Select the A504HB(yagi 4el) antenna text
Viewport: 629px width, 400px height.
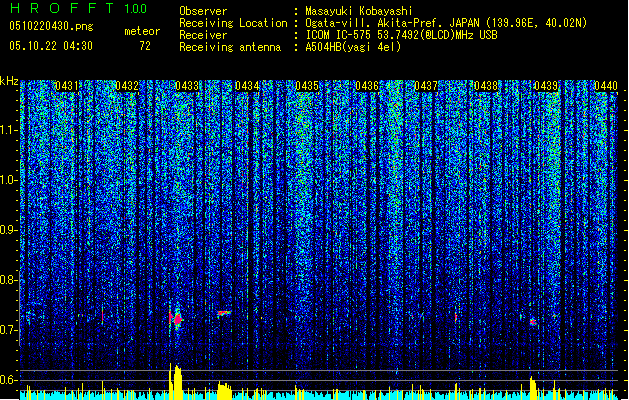point(353,47)
